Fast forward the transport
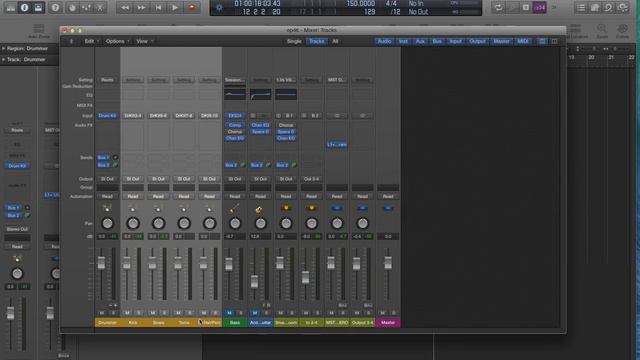Viewport: 640px width, 360px height. click(141, 7)
